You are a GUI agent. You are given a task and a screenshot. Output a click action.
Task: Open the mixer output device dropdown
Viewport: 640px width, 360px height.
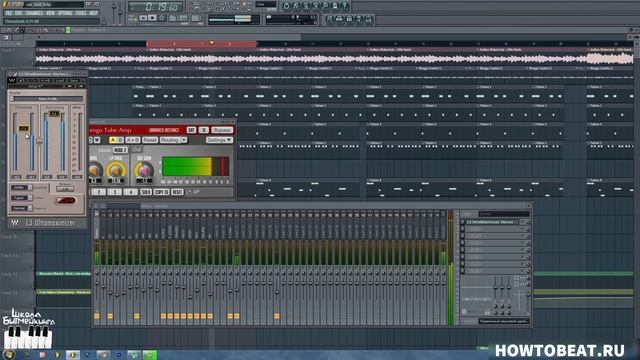[x=504, y=321]
